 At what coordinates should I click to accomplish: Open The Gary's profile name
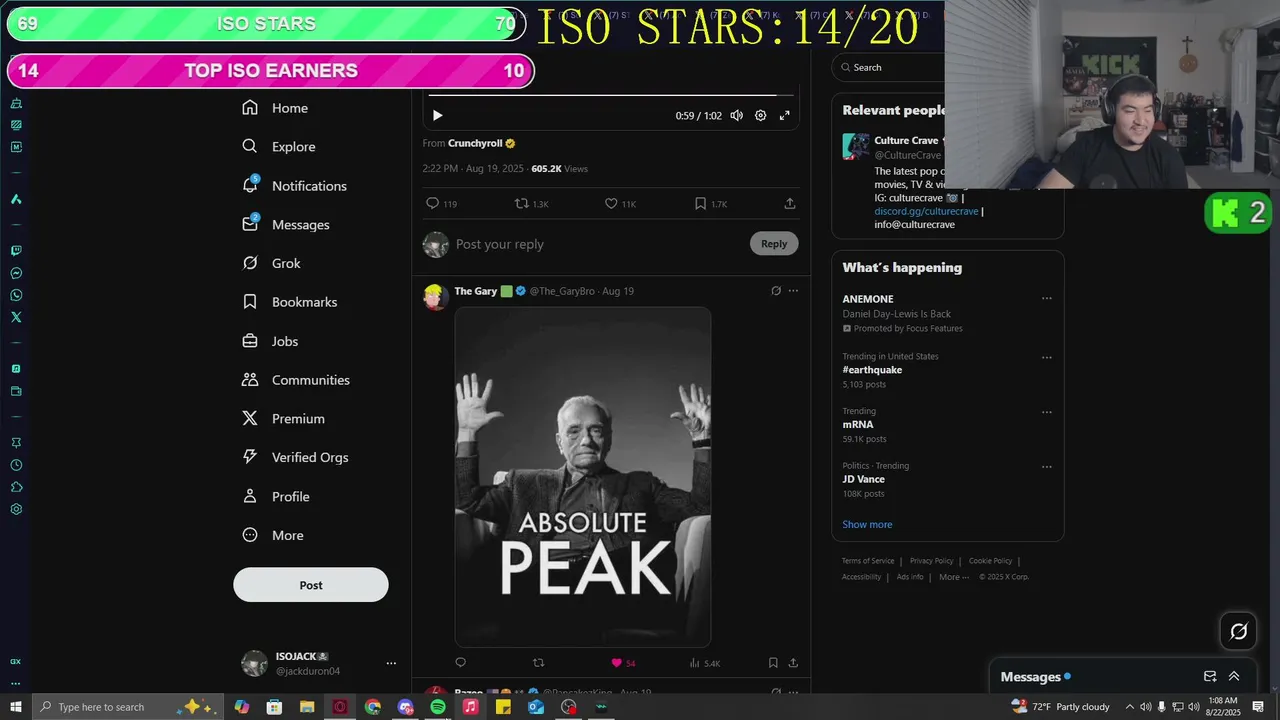click(476, 291)
